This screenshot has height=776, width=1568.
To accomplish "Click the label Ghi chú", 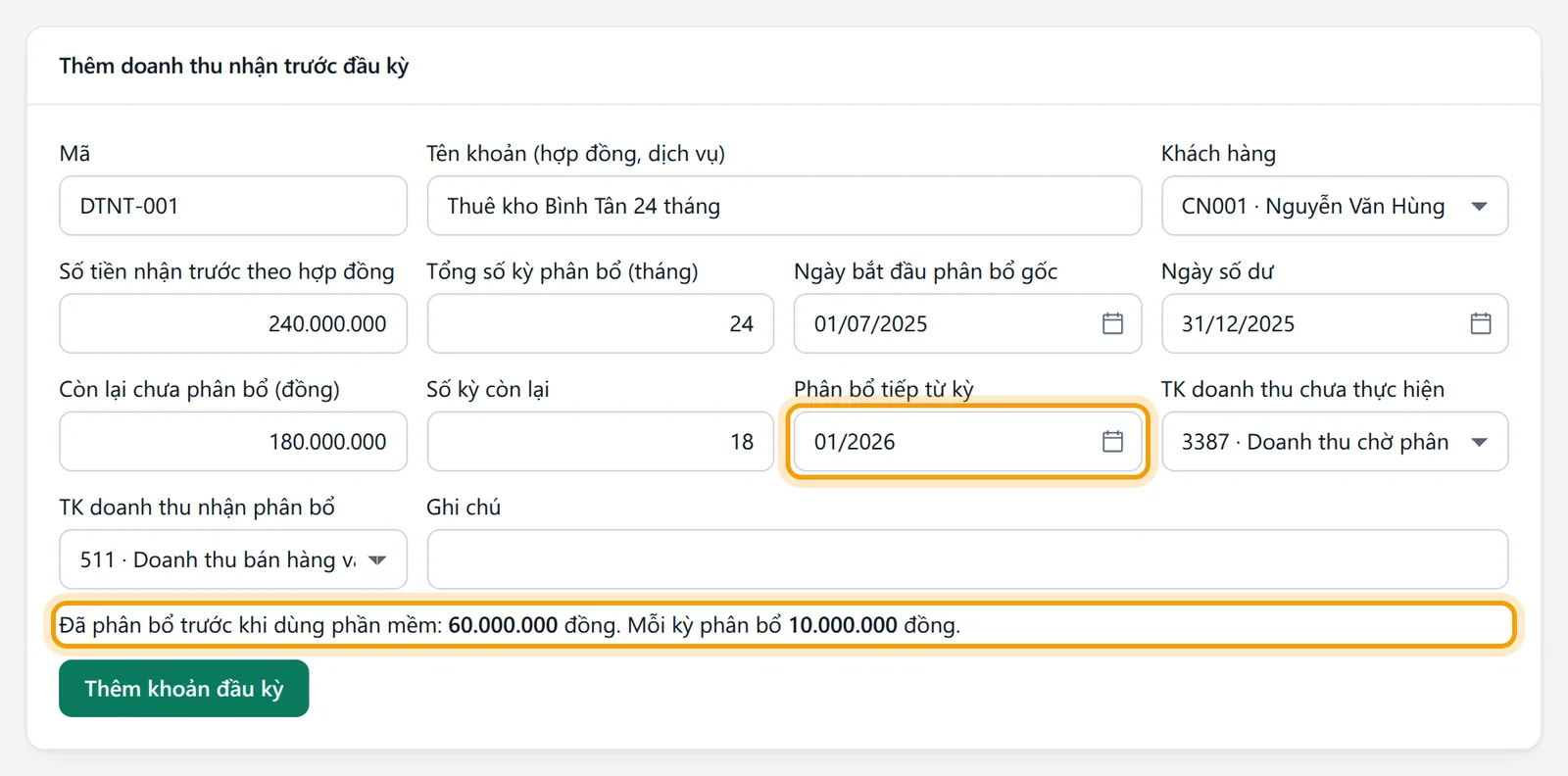I will (464, 508).
